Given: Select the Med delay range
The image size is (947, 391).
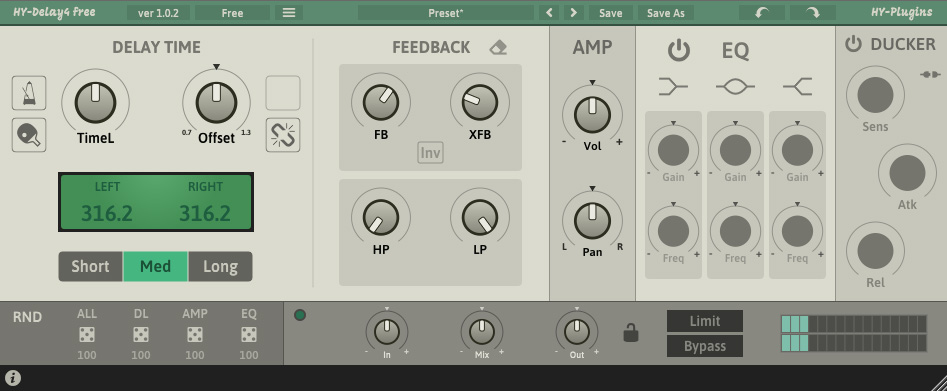Looking at the screenshot, I should tap(155, 267).
